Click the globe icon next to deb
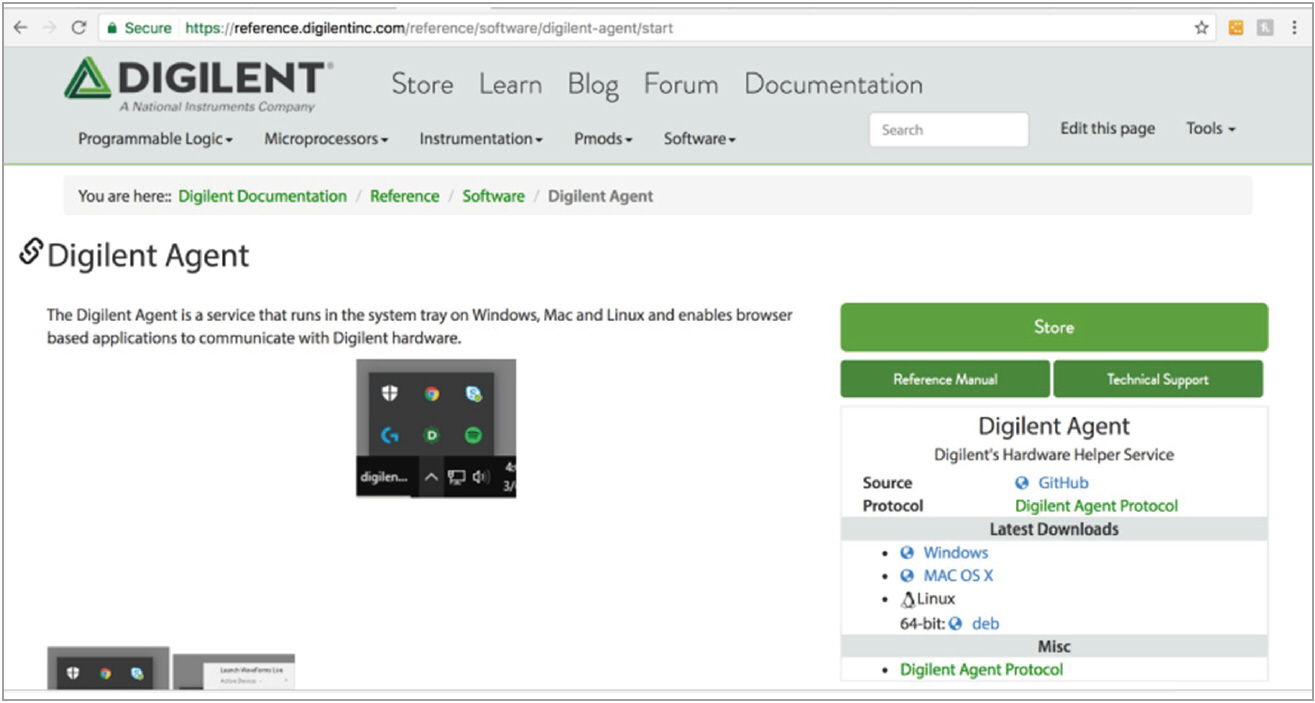The image size is (1315, 703). tap(955, 624)
